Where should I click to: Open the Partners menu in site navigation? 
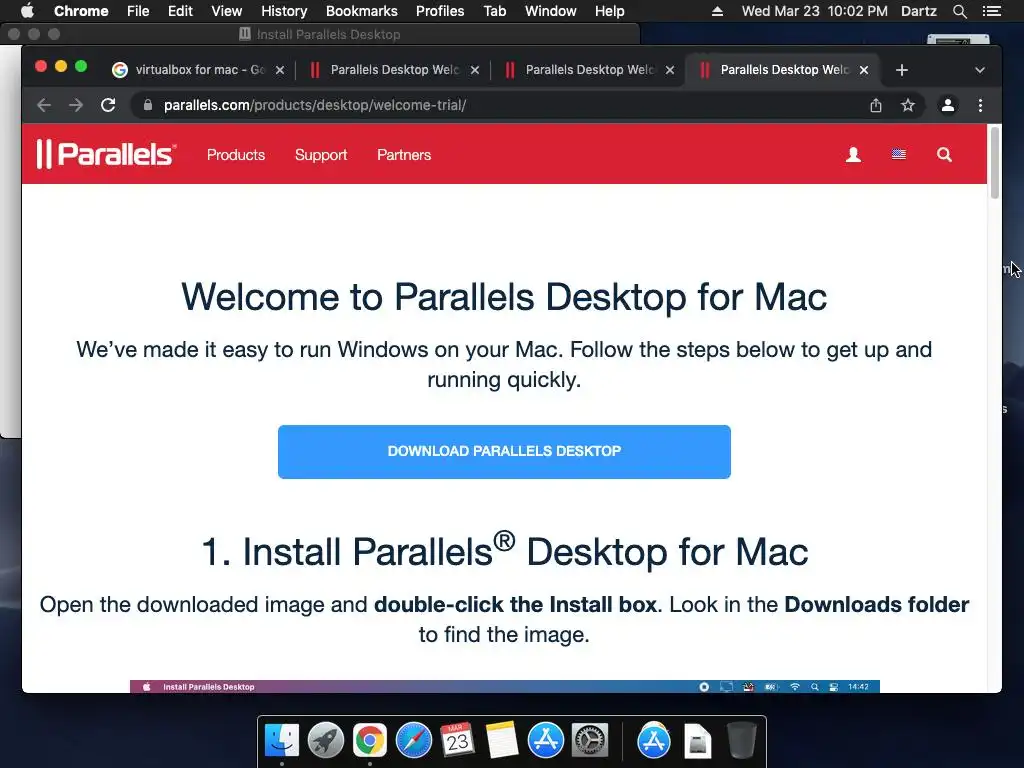404,155
